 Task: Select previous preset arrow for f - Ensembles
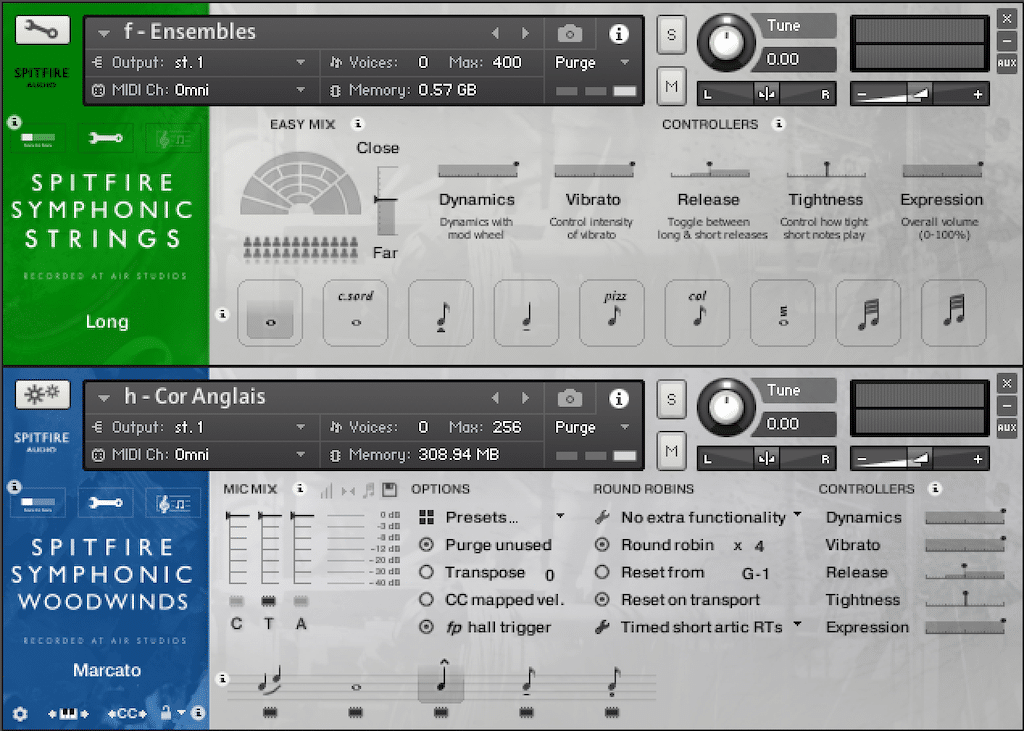pyautogui.click(x=495, y=33)
